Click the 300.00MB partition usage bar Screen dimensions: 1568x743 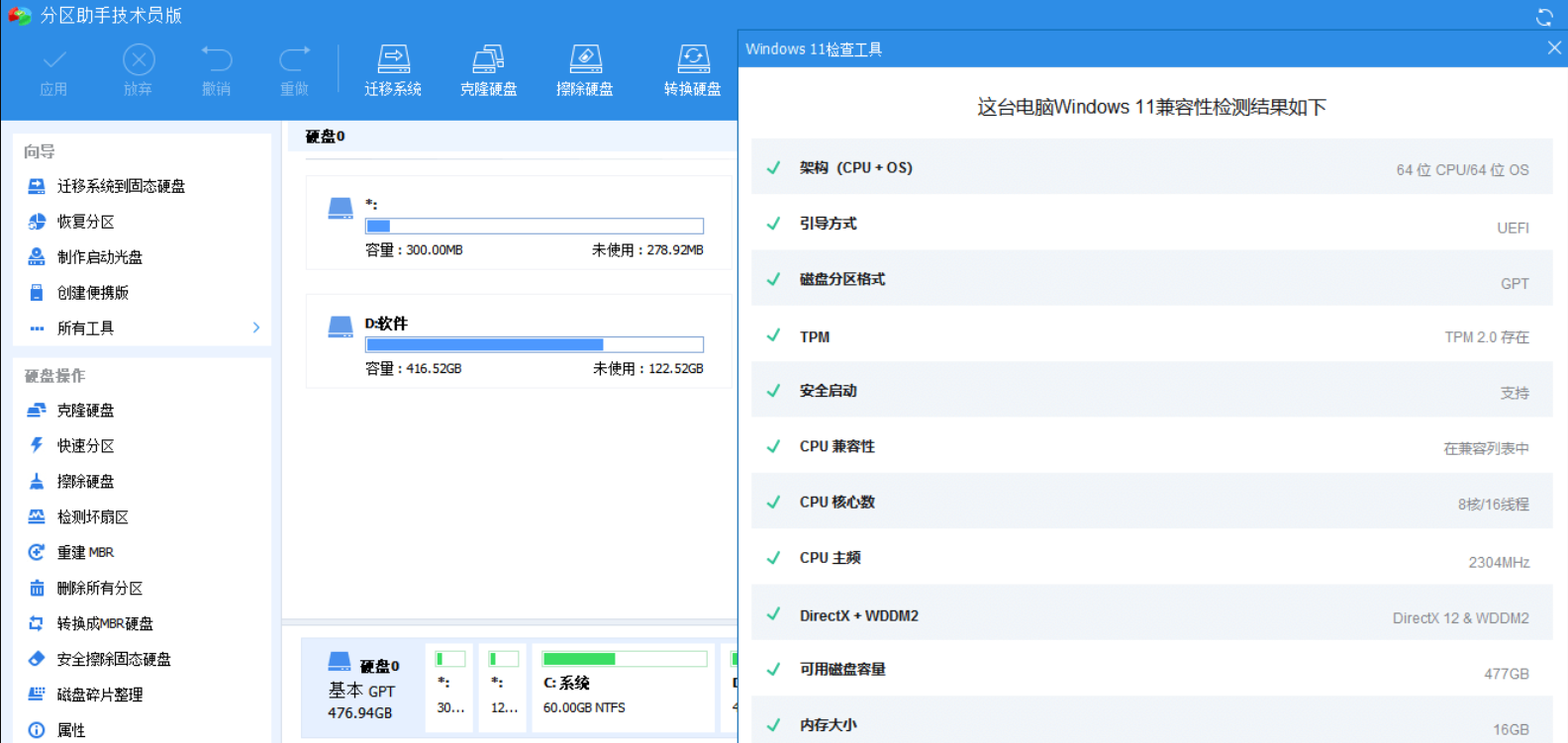click(535, 226)
